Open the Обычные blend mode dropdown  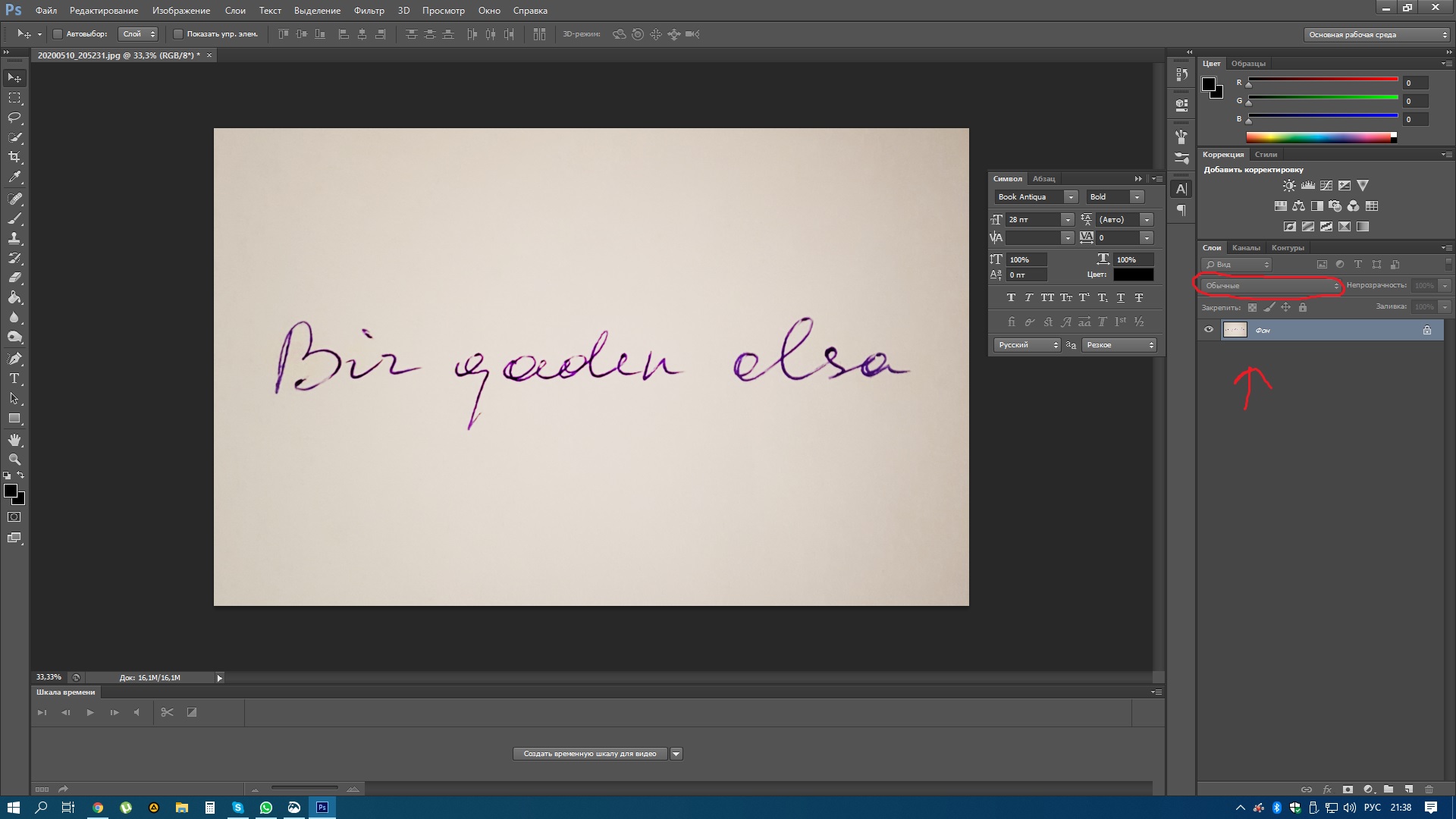[x=1271, y=286]
